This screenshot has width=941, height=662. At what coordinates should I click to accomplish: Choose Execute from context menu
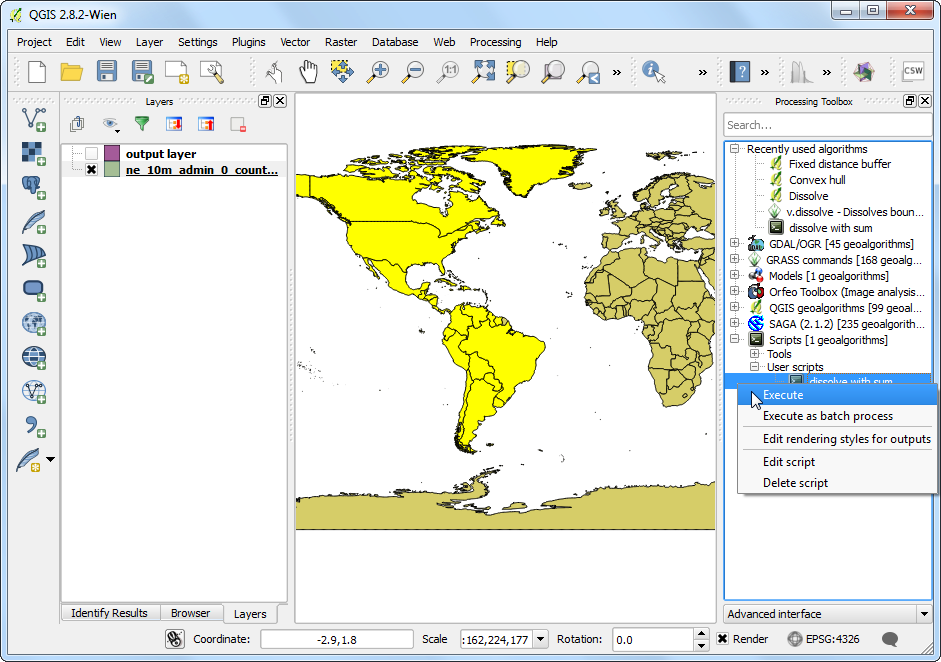pos(837,395)
